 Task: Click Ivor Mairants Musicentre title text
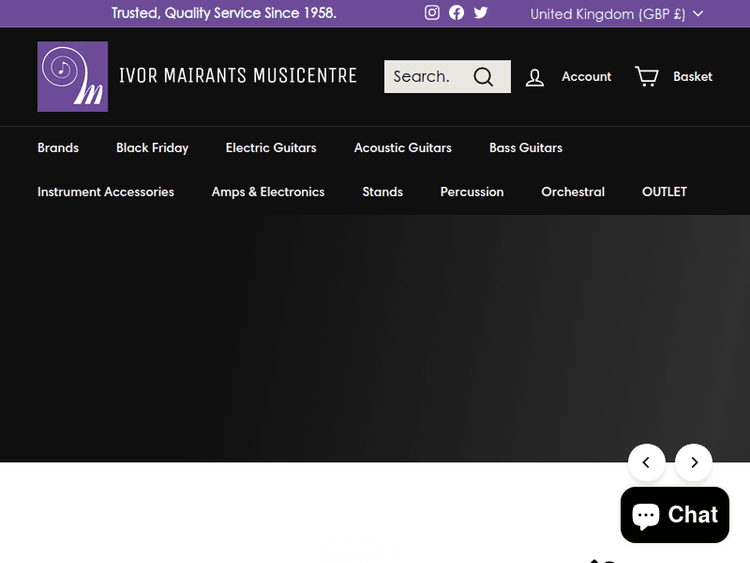point(237,76)
